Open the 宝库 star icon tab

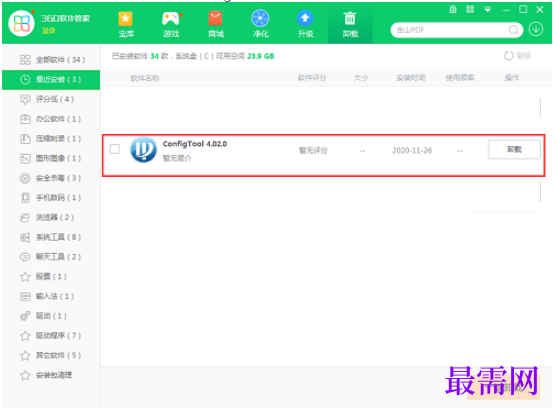126,24
